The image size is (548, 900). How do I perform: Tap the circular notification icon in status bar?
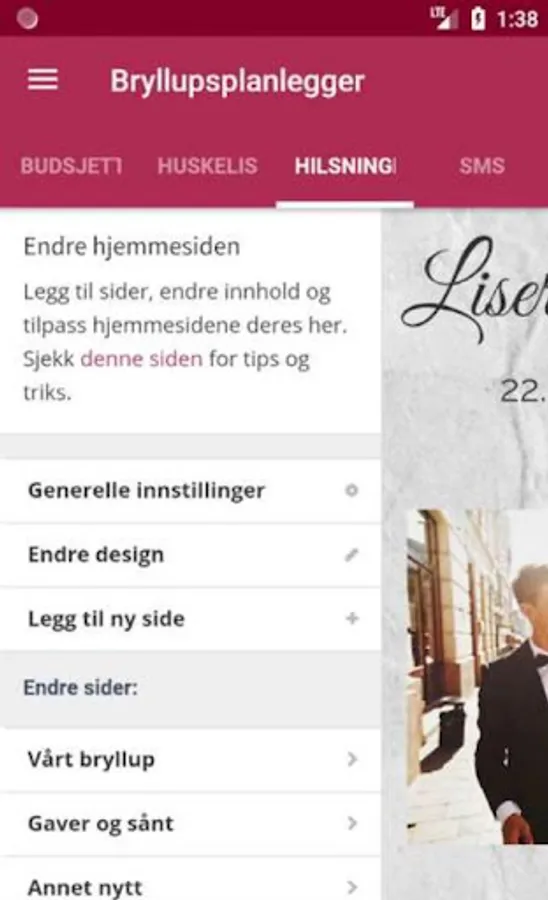point(27,18)
